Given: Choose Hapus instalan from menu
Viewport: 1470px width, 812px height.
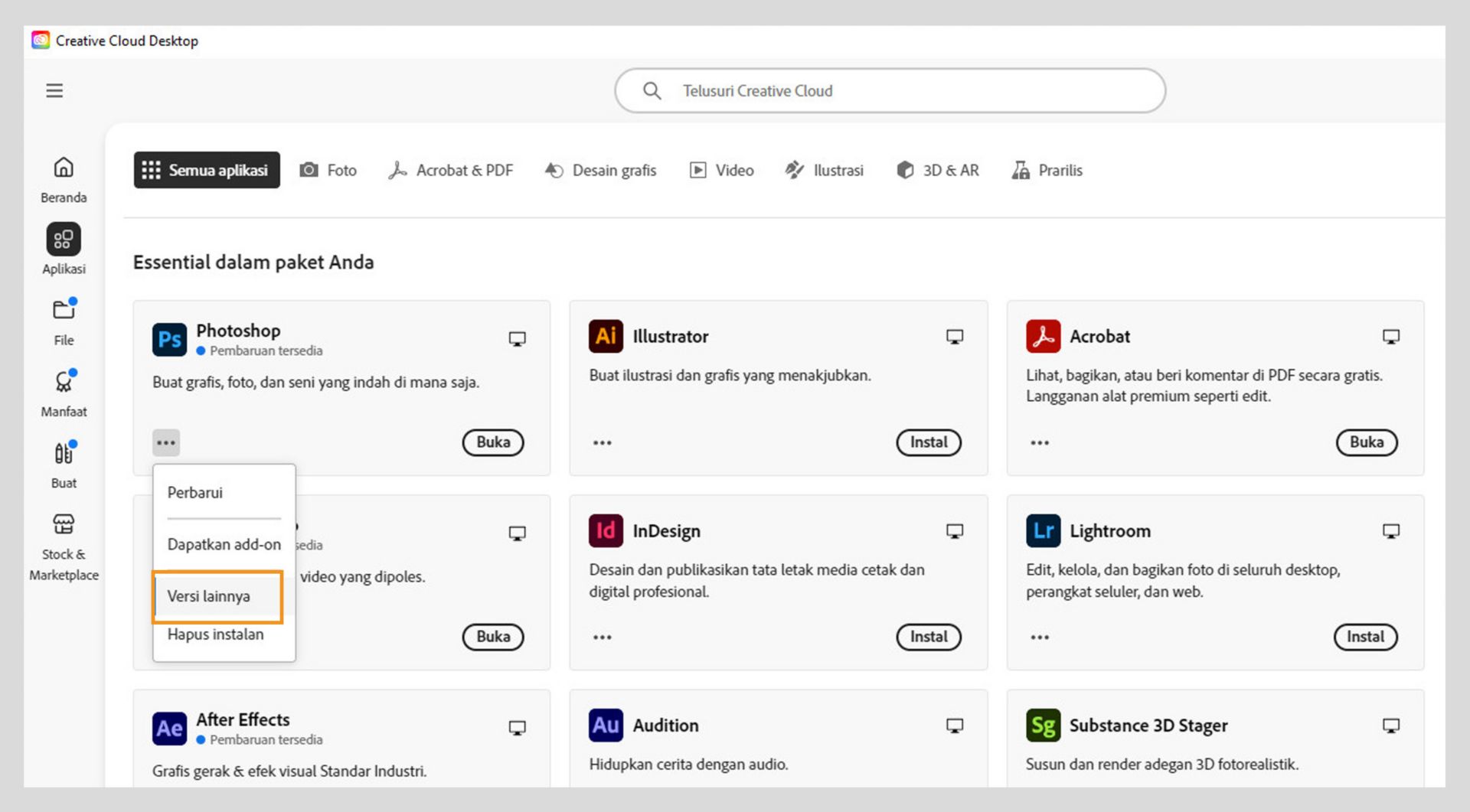Looking at the screenshot, I should [x=215, y=634].
